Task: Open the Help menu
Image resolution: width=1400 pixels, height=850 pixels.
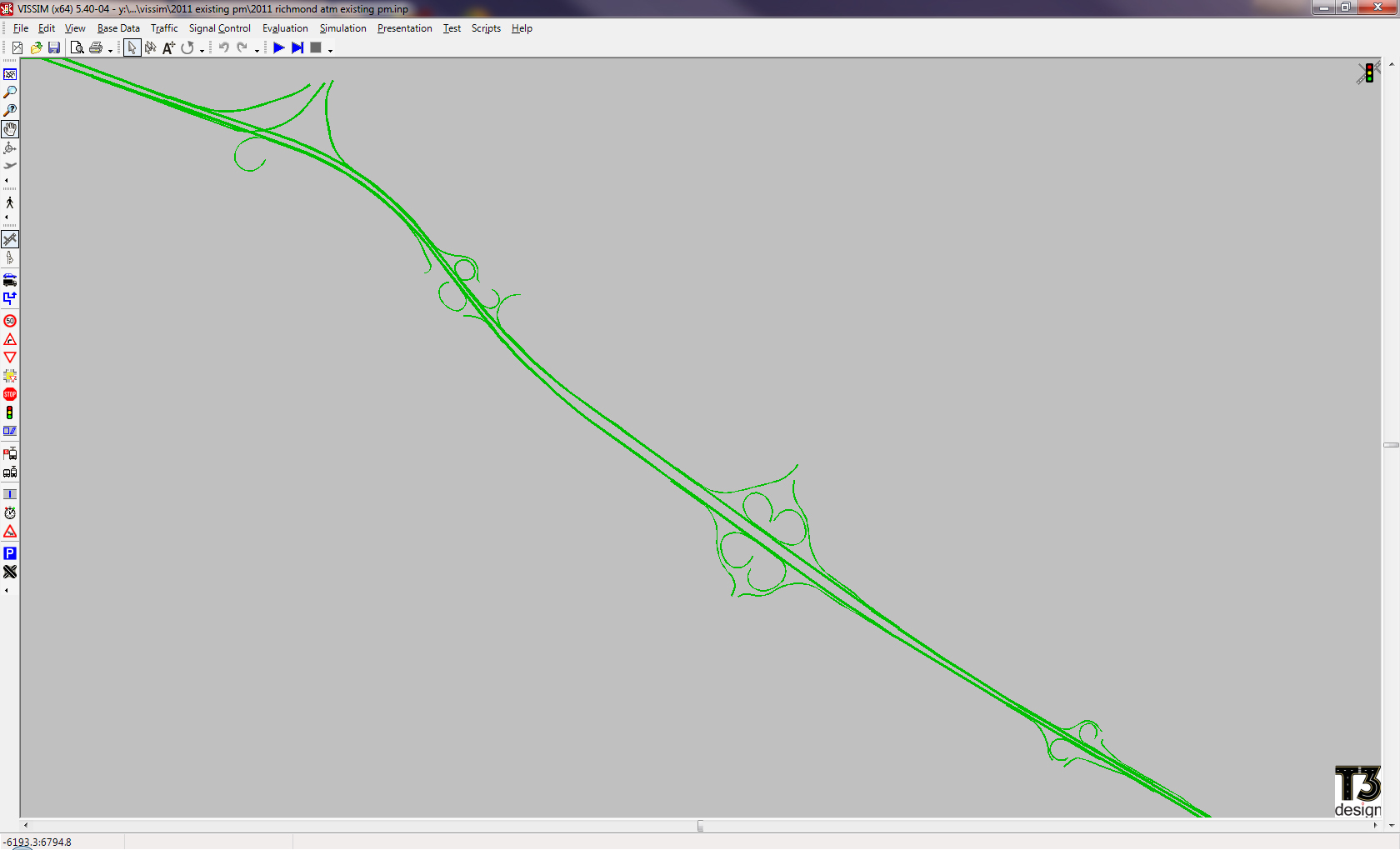Action: (522, 28)
